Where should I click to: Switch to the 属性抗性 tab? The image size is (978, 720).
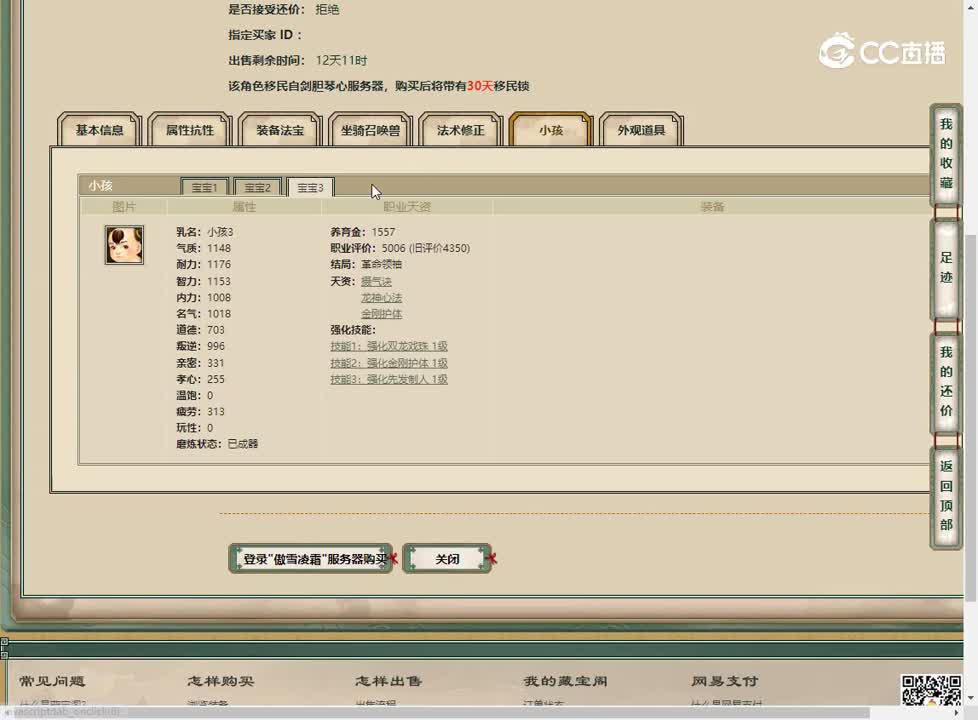190,130
